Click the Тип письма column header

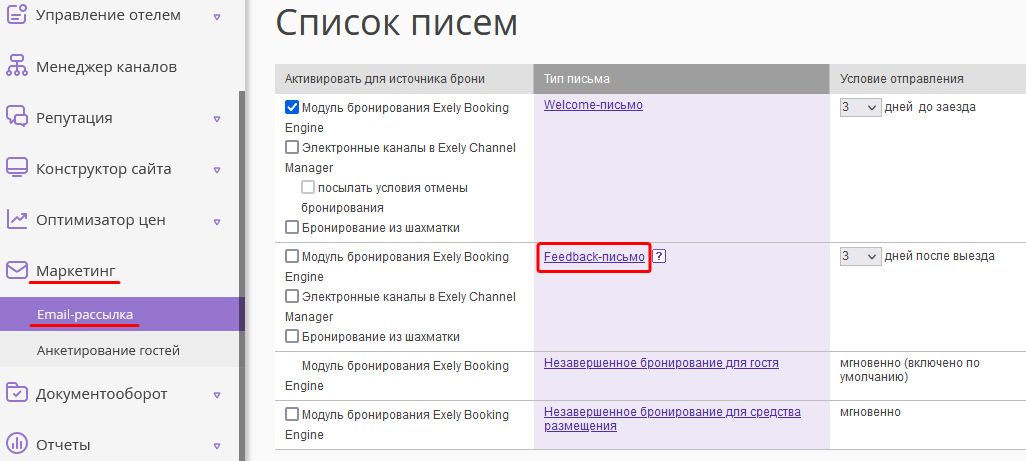click(x=682, y=79)
